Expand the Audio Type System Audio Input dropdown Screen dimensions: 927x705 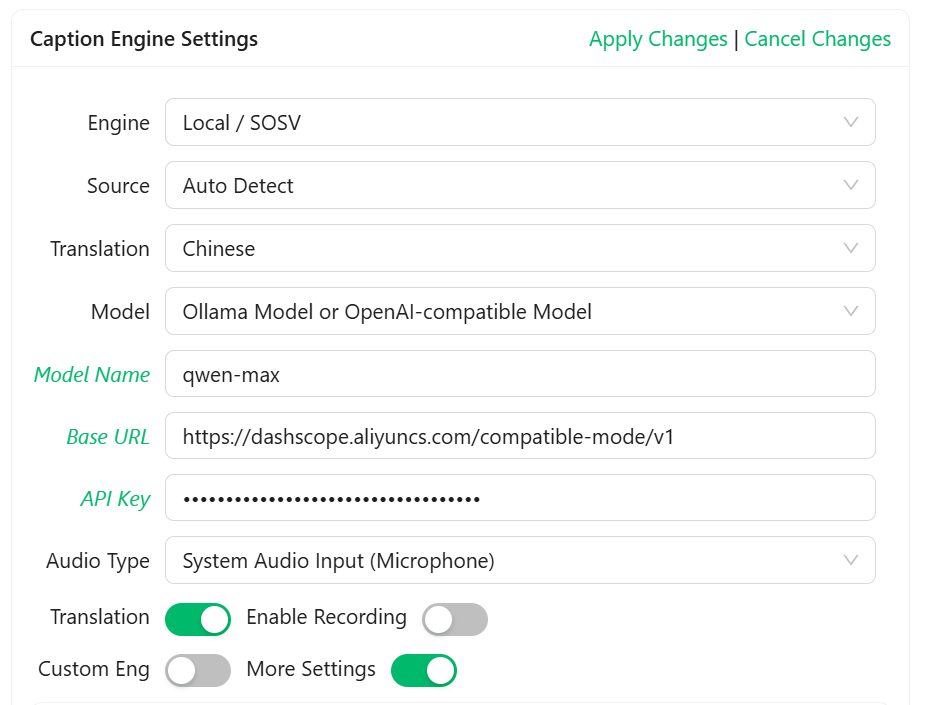(x=500, y=561)
